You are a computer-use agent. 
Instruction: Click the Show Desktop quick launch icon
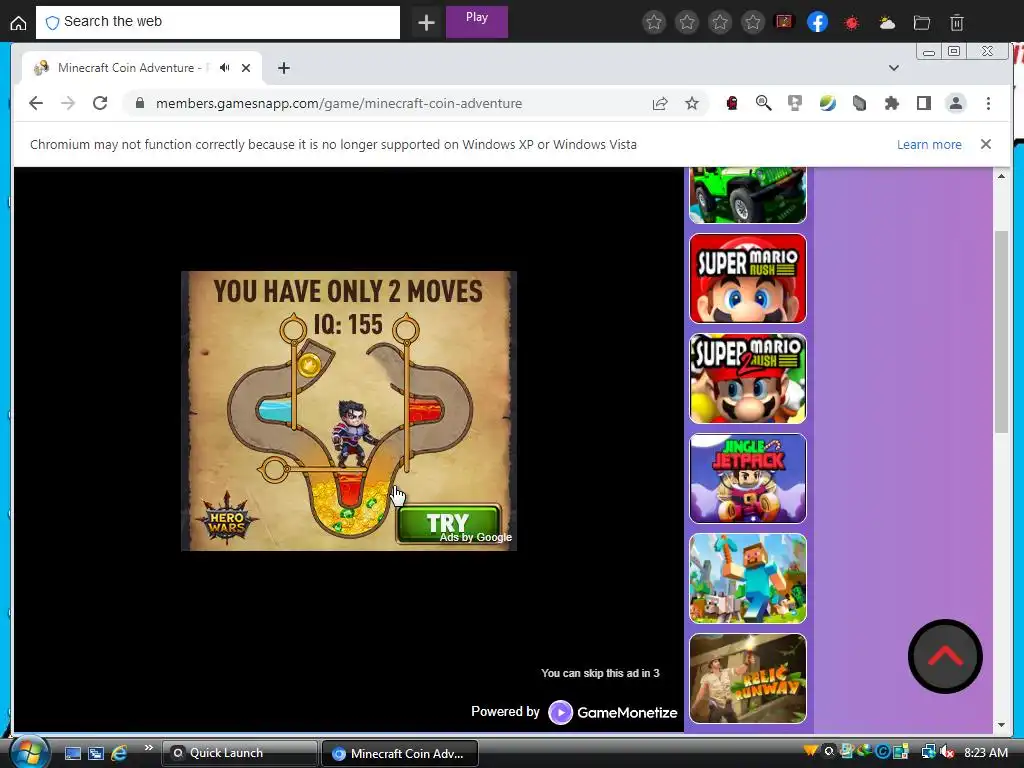coord(72,753)
